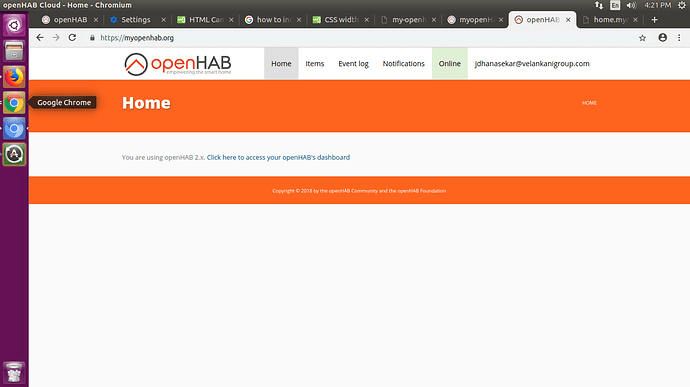Click the openHAB dashboard access link
This screenshot has width=690, height=387.
(278, 157)
